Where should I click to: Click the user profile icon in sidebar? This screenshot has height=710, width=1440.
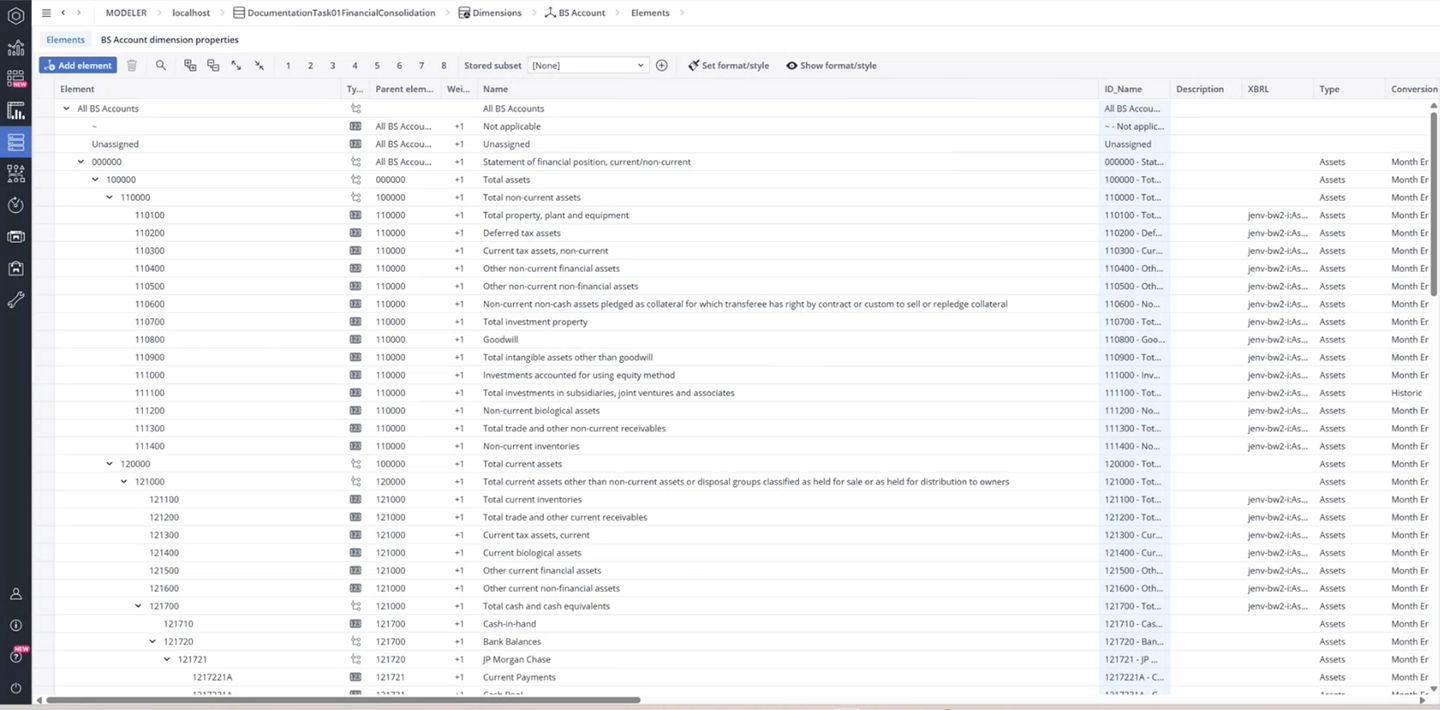point(15,593)
